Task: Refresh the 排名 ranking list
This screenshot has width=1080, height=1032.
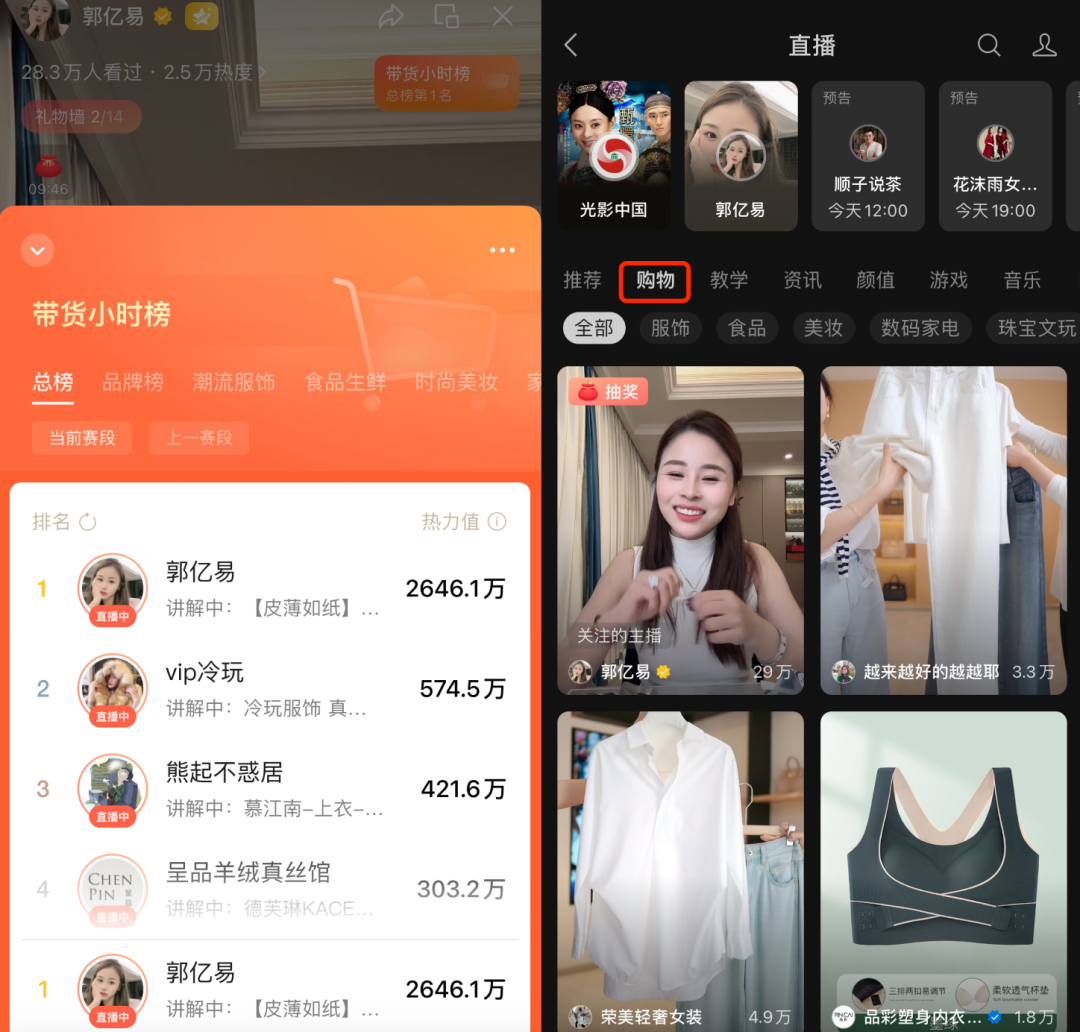Action: click(88, 521)
